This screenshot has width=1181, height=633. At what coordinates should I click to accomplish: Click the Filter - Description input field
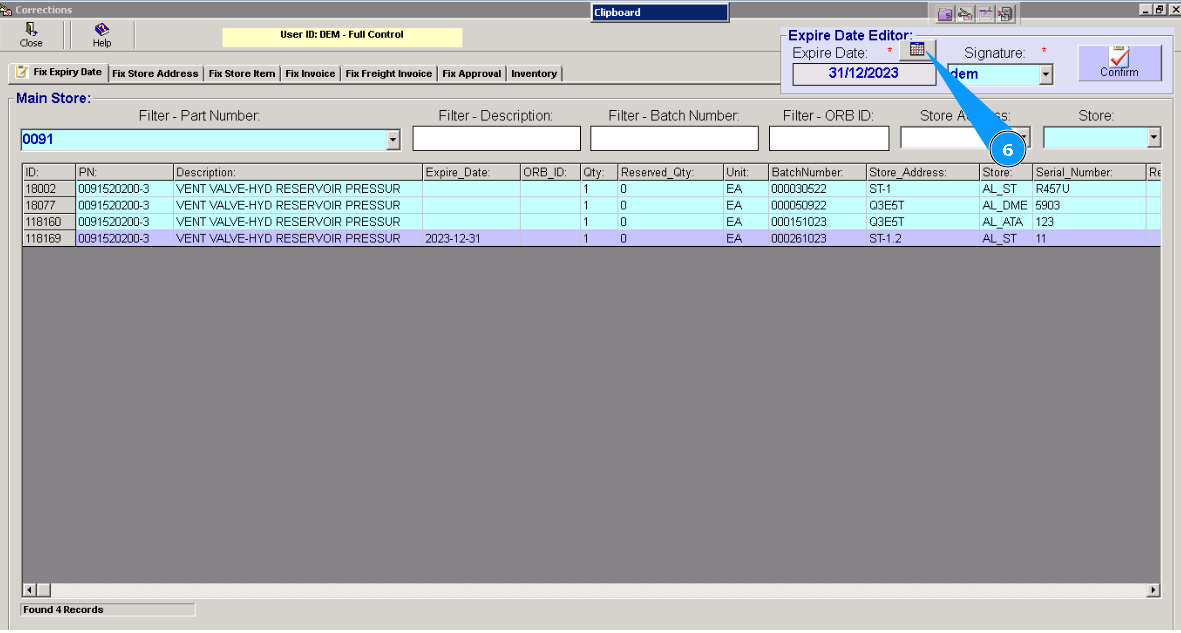(x=496, y=139)
